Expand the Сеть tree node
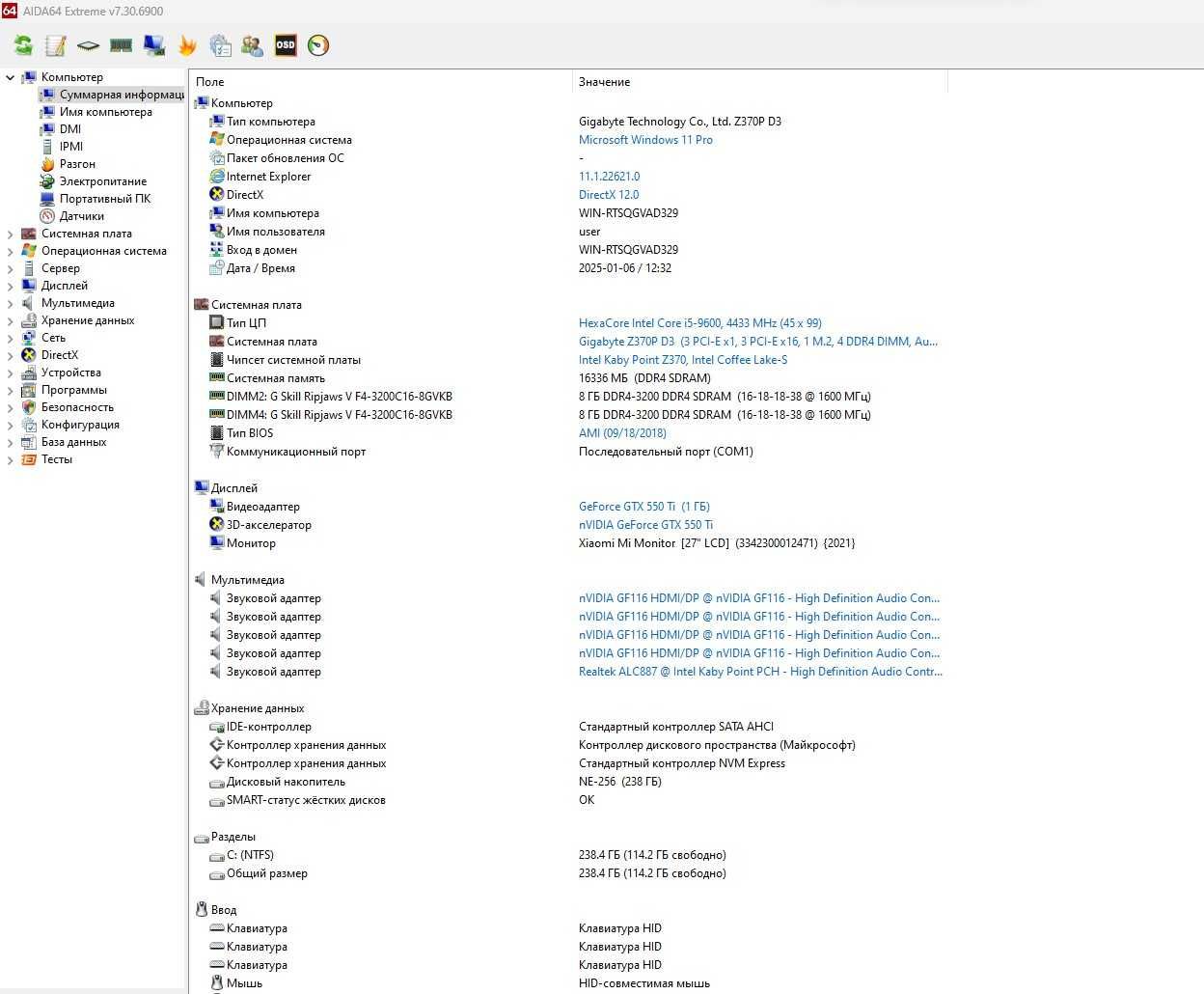Viewport: 1204px width, 994px height. point(11,338)
